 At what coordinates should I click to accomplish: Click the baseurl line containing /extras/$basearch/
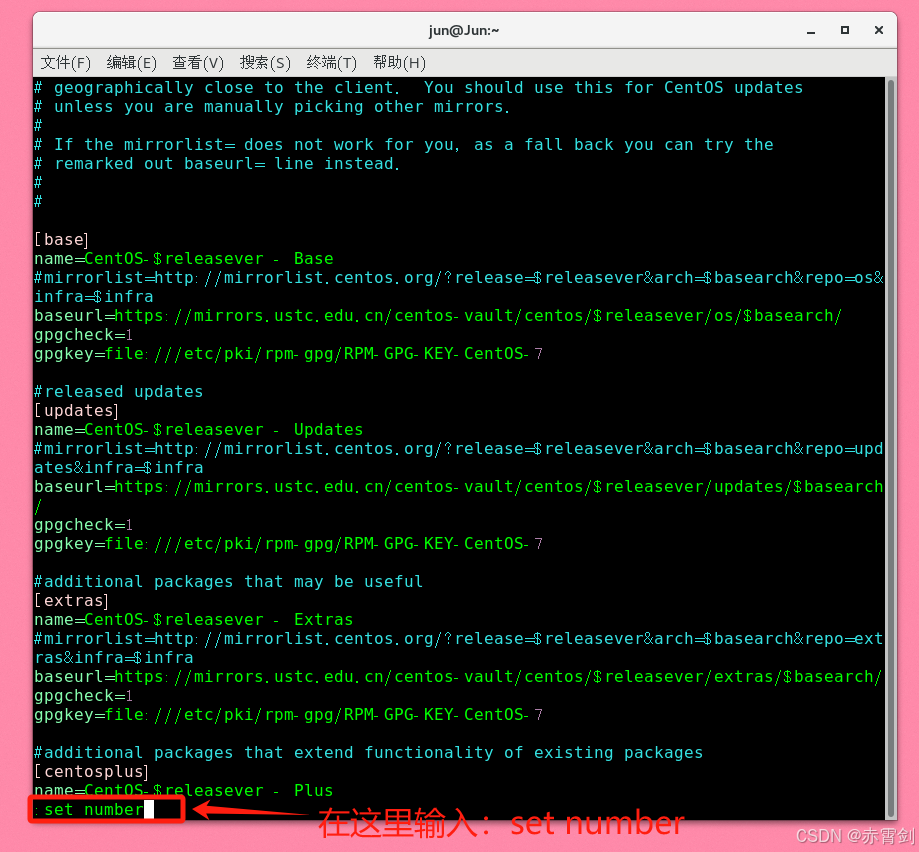458,677
